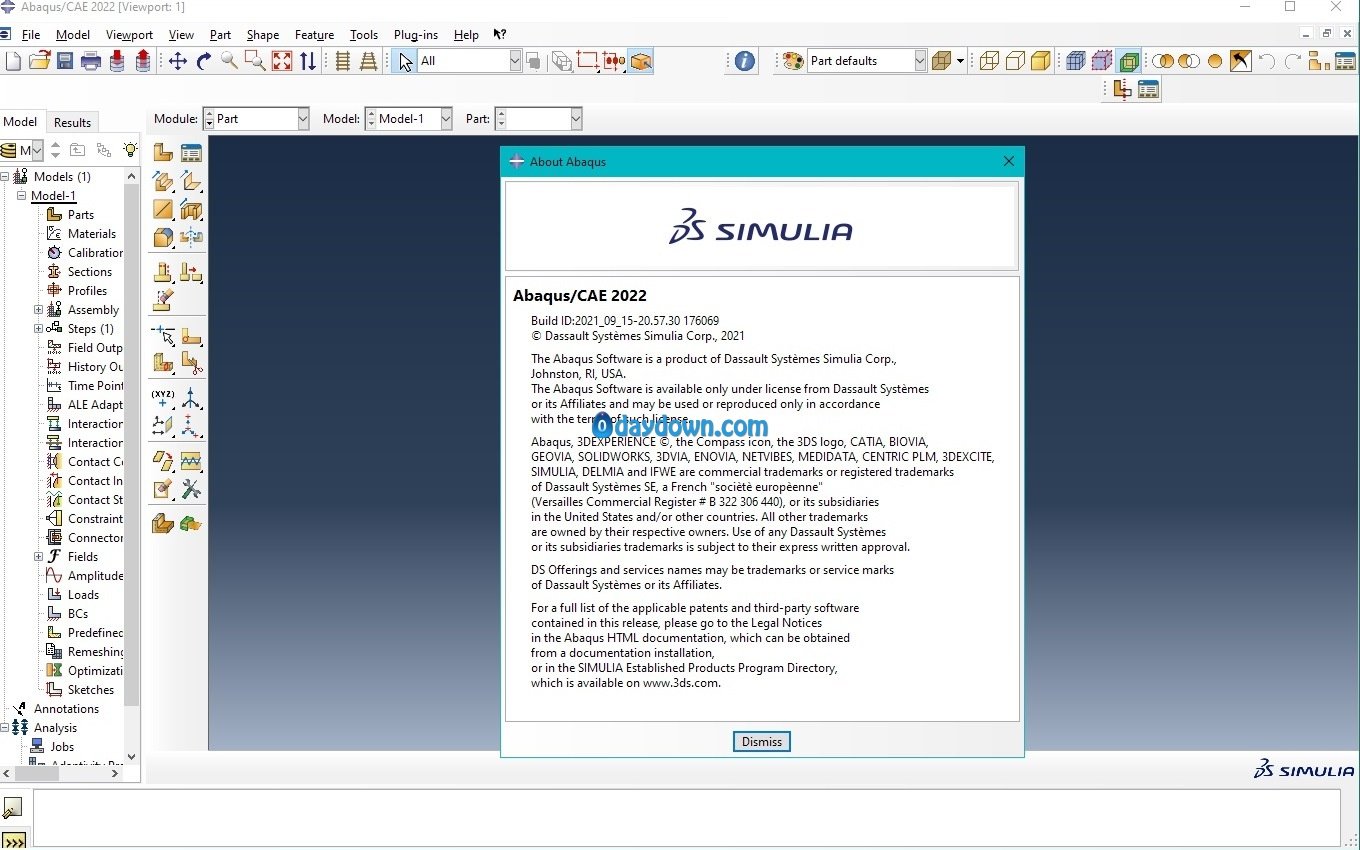Open the Query information icon
This screenshot has width=1360, height=850.
(745, 61)
